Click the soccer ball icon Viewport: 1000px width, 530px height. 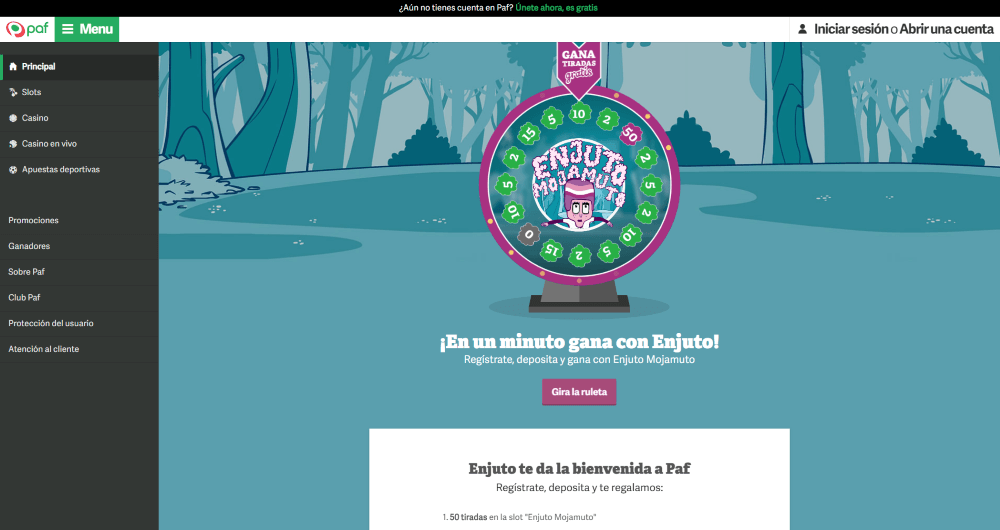point(13,170)
